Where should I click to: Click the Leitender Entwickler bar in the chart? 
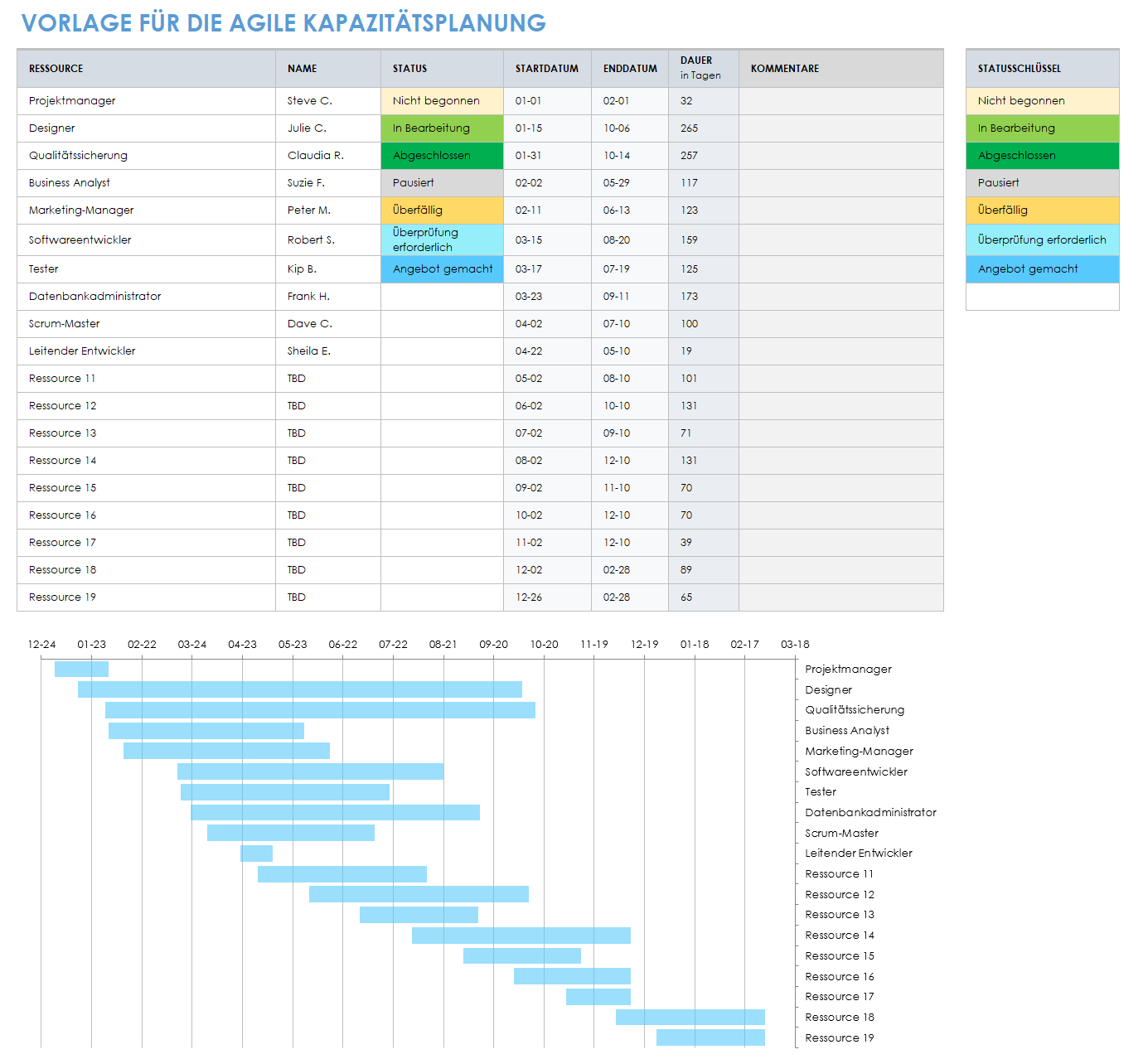[x=256, y=853]
